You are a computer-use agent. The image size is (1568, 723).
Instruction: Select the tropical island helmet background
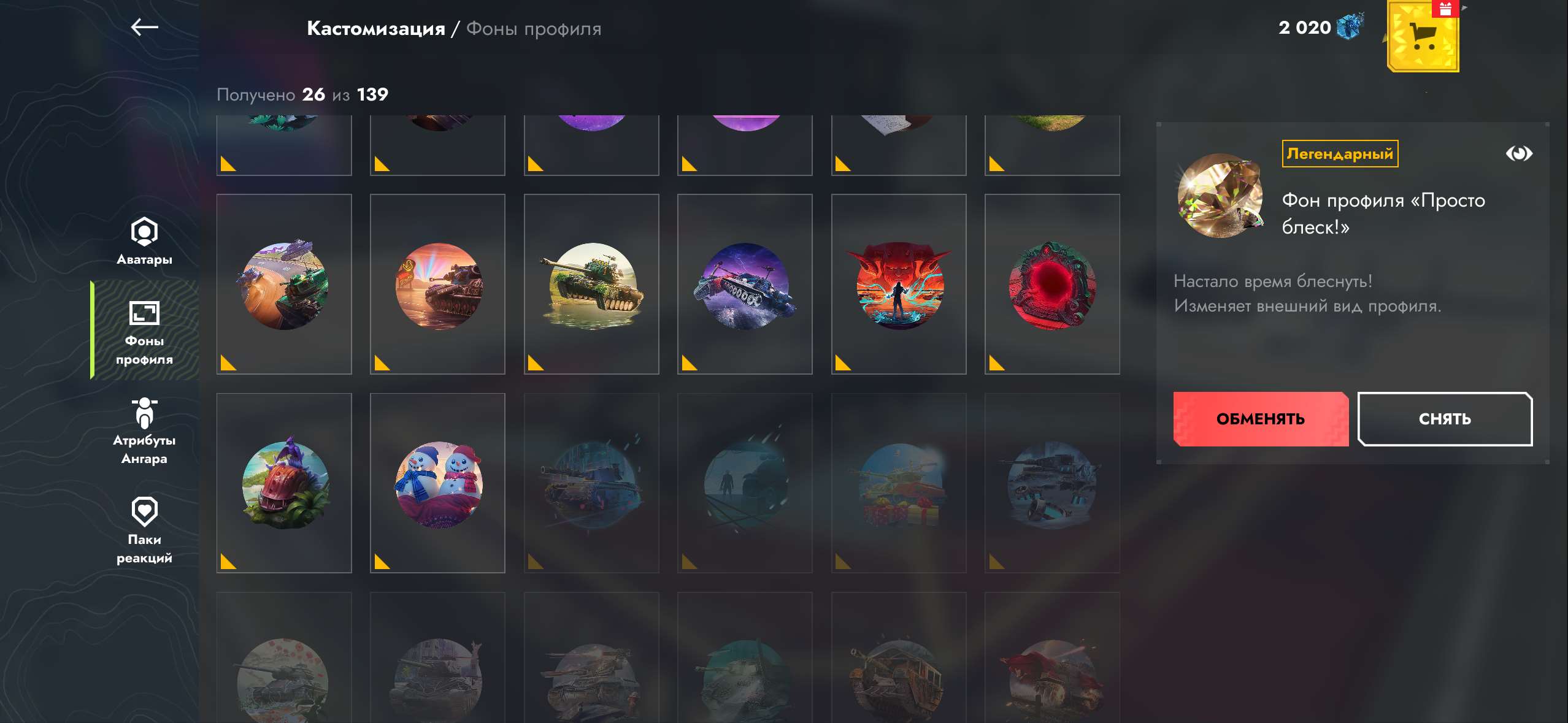pos(284,483)
